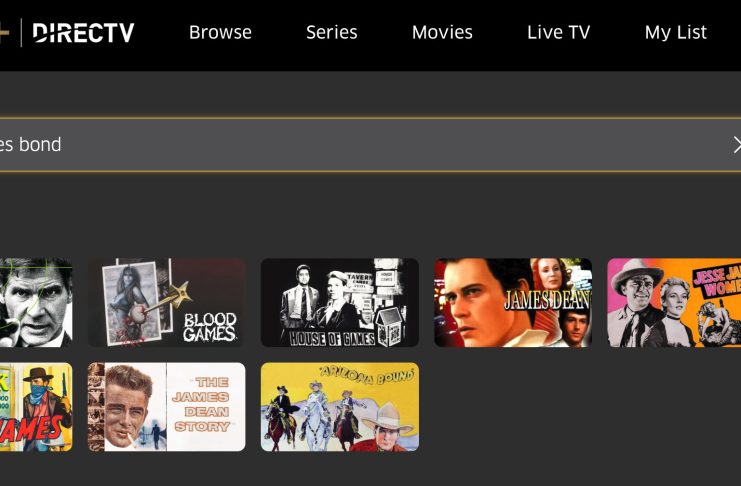Open My List
The height and width of the screenshot is (486, 741).
(675, 32)
